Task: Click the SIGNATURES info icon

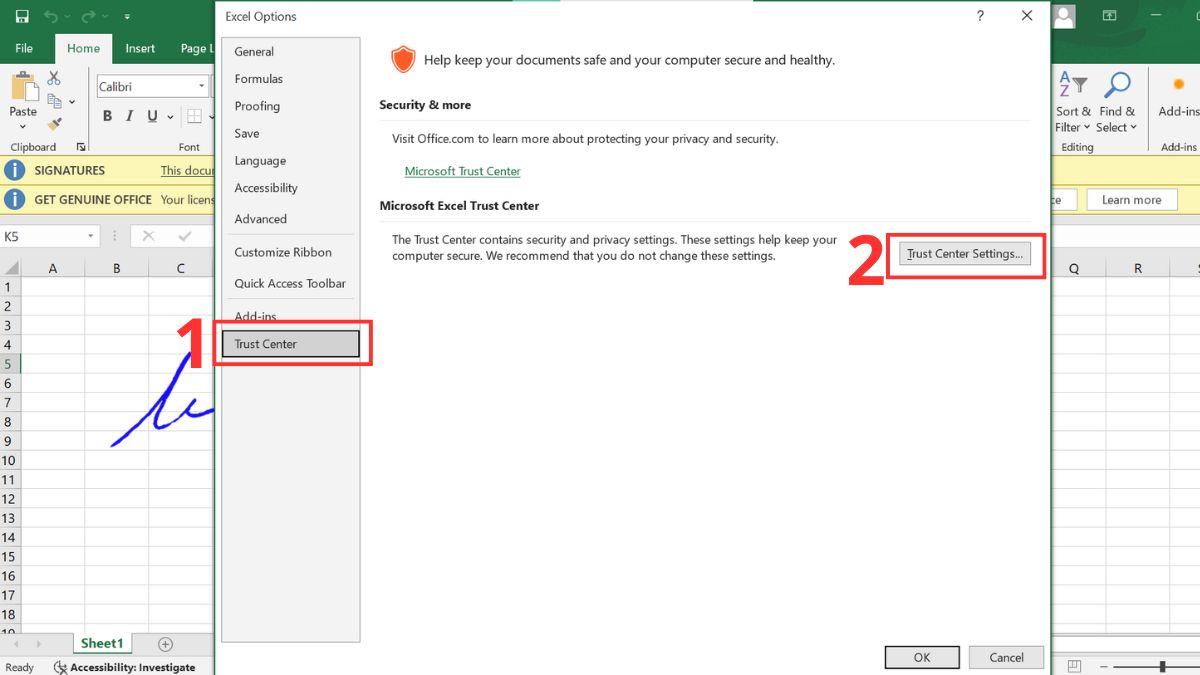Action: (x=14, y=170)
